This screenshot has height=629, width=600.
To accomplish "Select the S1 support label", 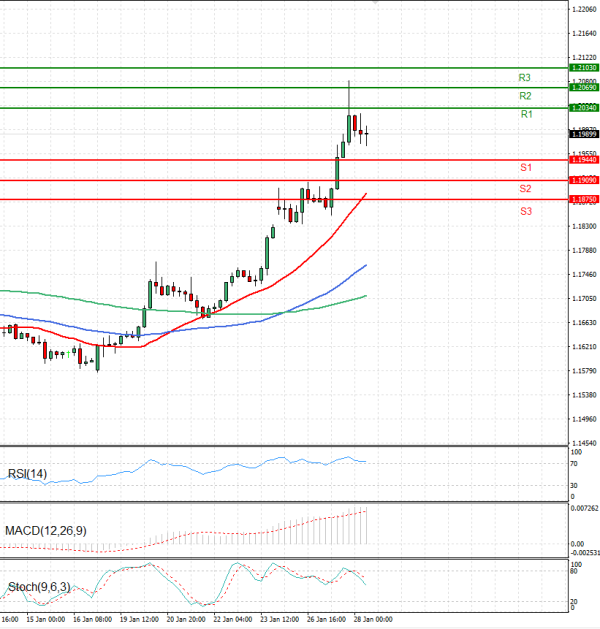I will point(525,167).
